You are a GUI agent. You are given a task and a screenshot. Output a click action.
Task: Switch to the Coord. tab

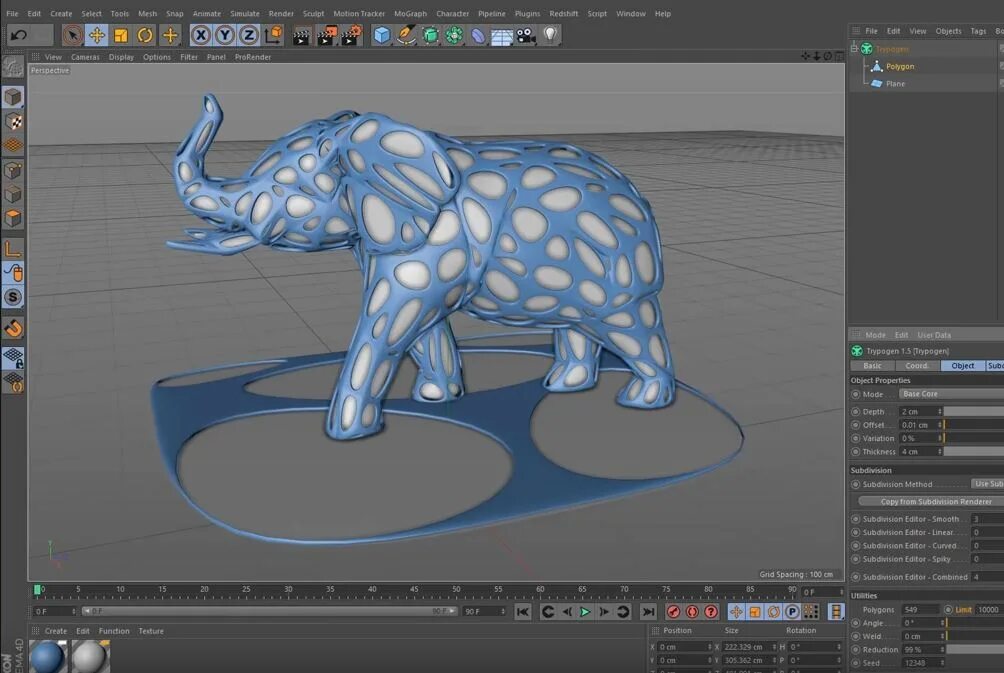[x=917, y=366]
